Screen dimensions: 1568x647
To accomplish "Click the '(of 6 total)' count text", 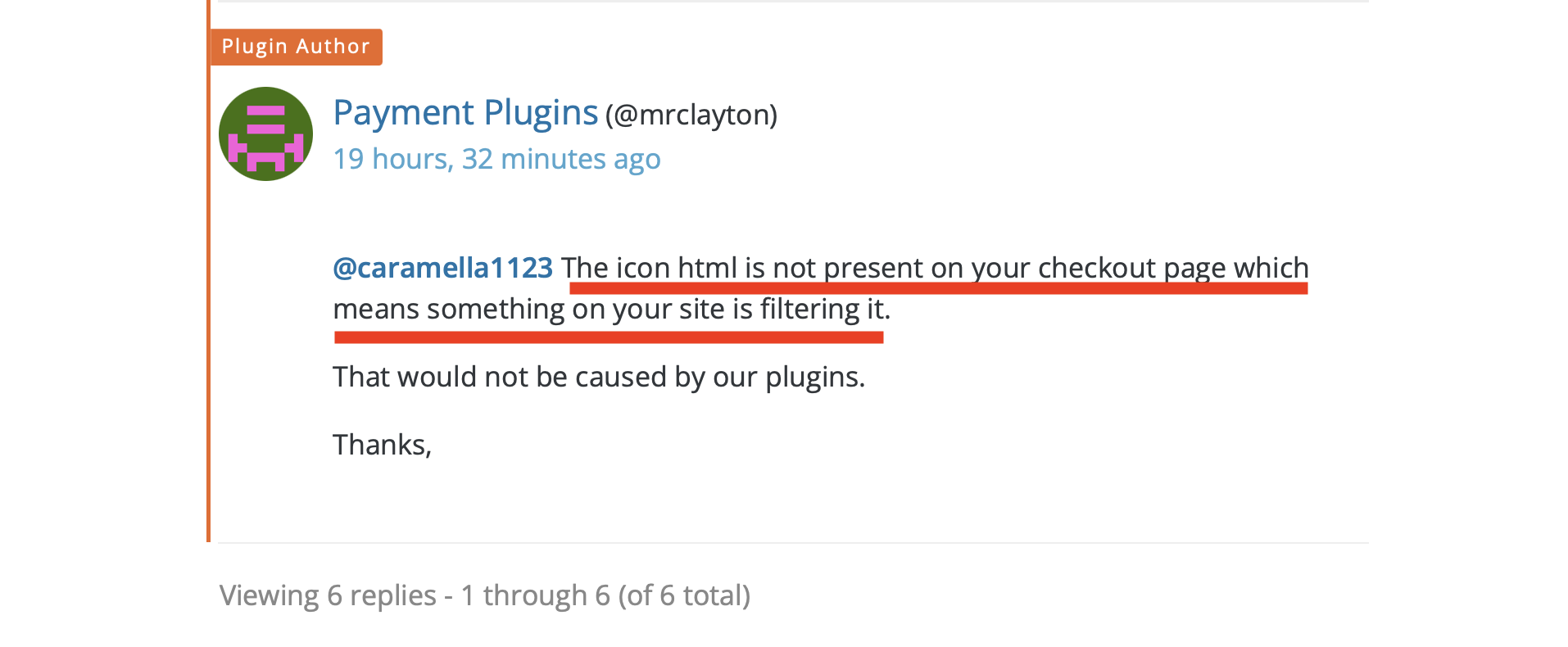I will click(684, 595).
